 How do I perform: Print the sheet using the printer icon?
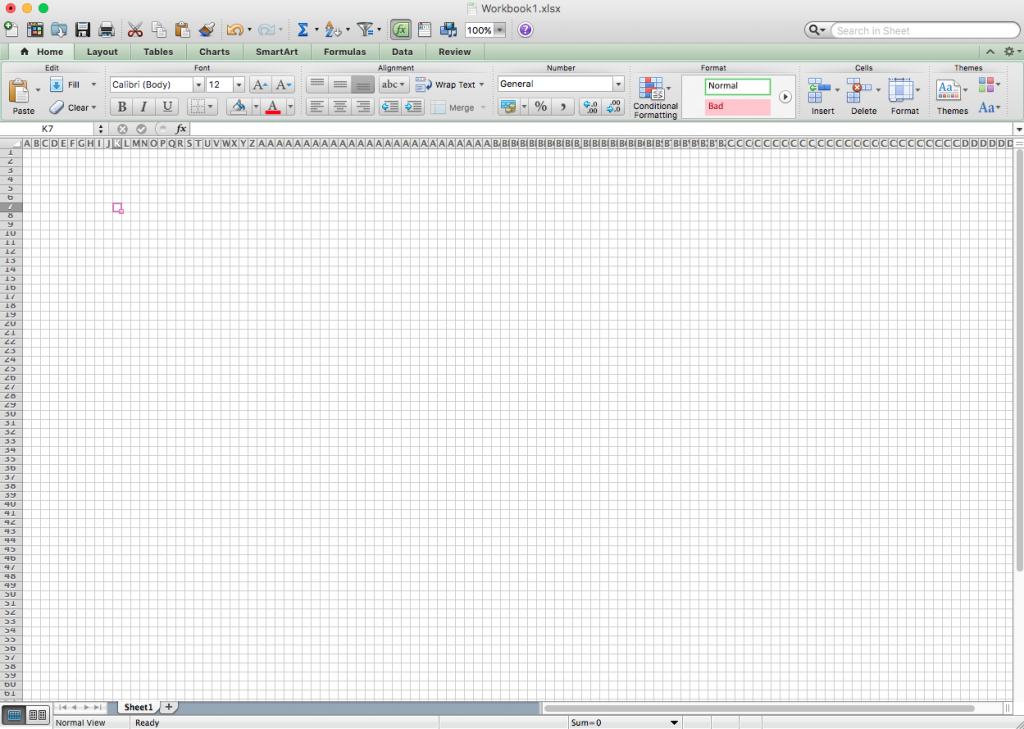[106, 29]
